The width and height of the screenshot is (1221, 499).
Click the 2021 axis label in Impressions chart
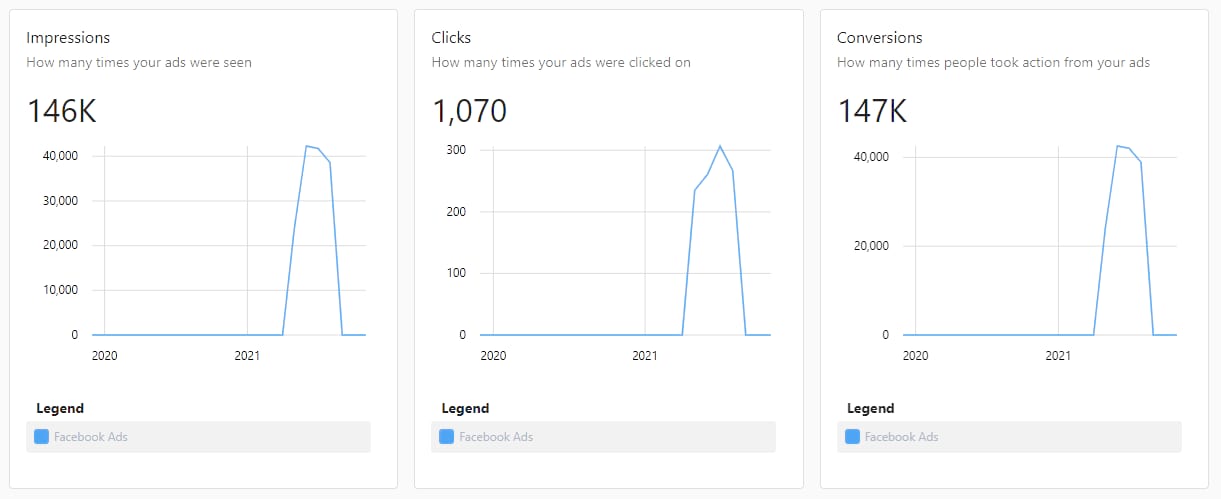pos(247,355)
